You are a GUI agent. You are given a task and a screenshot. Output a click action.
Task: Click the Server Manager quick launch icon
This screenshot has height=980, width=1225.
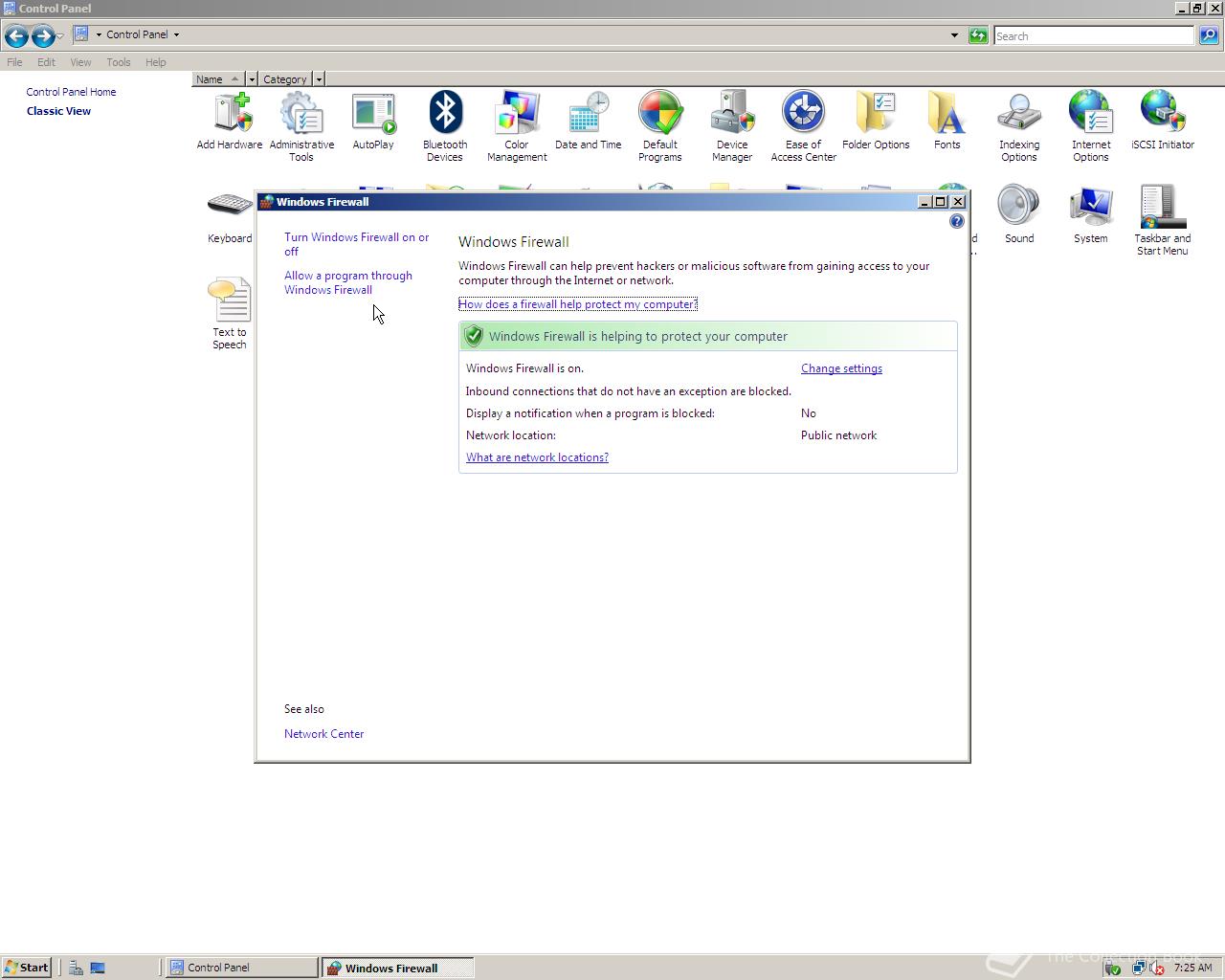coord(76,968)
